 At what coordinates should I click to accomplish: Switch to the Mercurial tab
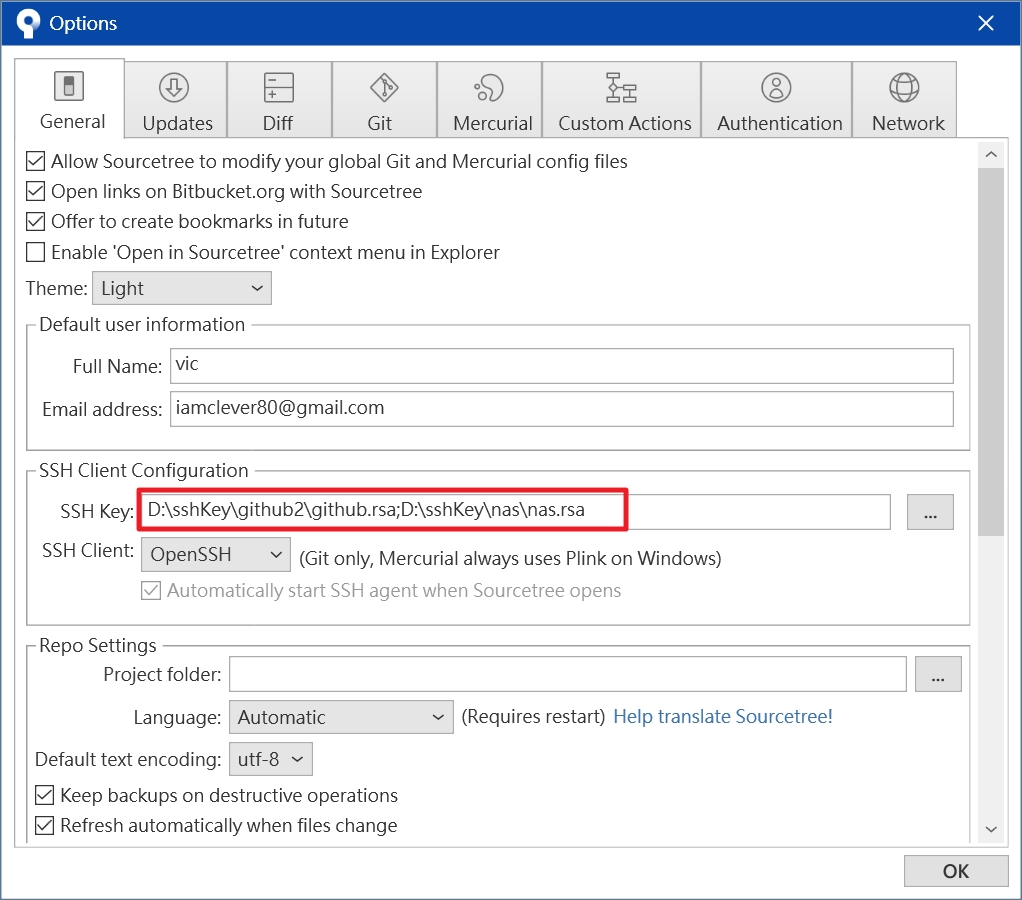tap(489, 100)
